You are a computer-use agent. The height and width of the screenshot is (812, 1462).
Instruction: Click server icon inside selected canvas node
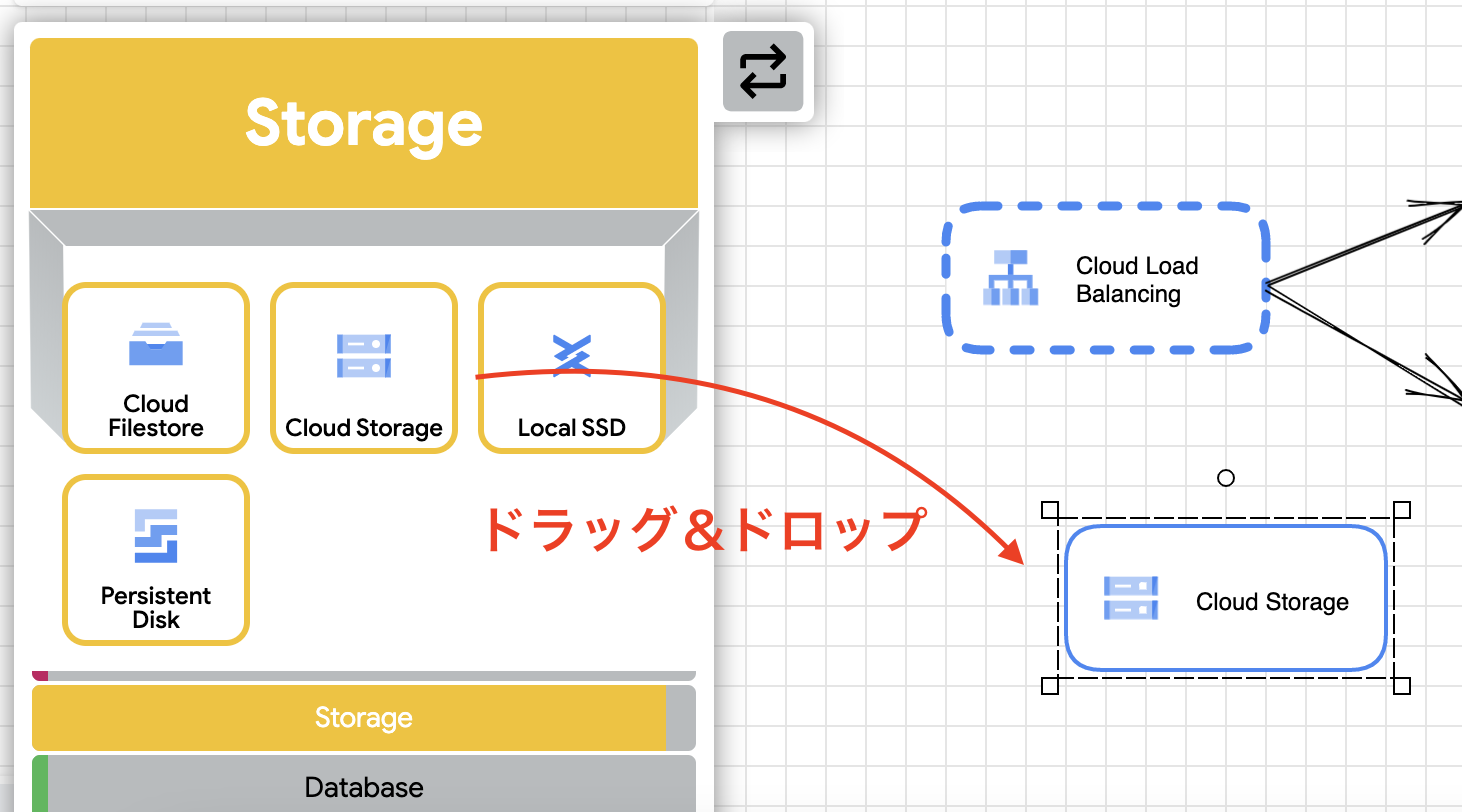(x=1131, y=598)
